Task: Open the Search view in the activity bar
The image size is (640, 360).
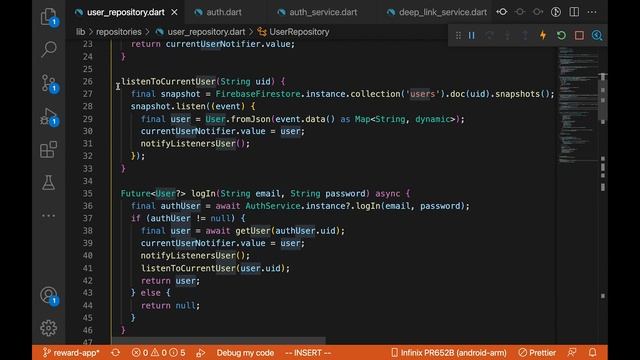Action: click(49, 49)
